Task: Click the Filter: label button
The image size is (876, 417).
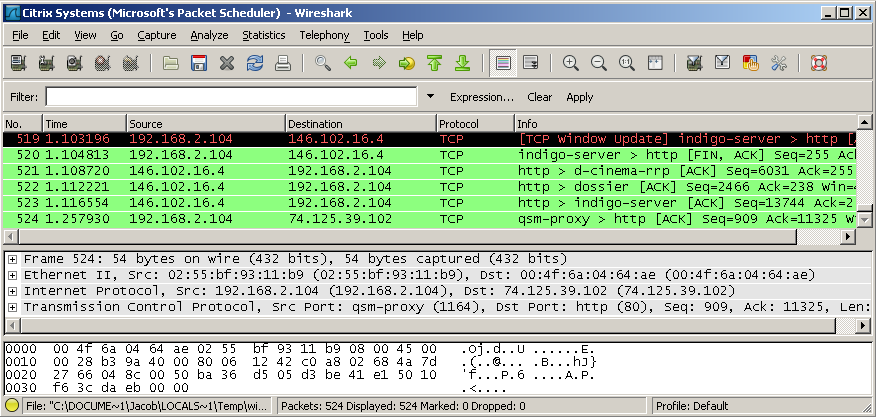Action: point(24,97)
